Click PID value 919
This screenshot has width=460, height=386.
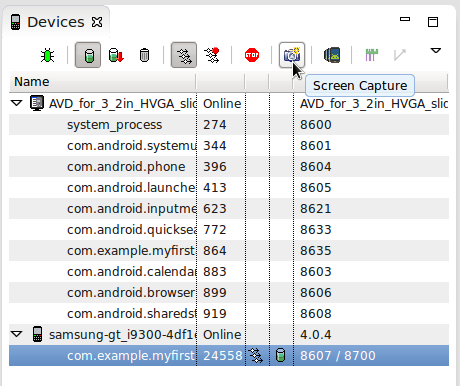tap(215, 314)
